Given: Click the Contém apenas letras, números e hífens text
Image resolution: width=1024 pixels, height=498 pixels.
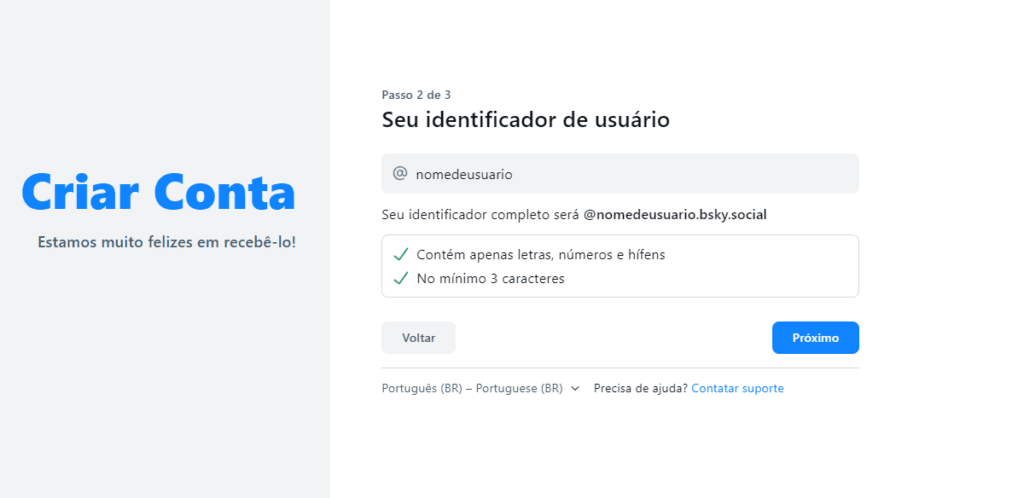Looking at the screenshot, I should pos(541,254).
